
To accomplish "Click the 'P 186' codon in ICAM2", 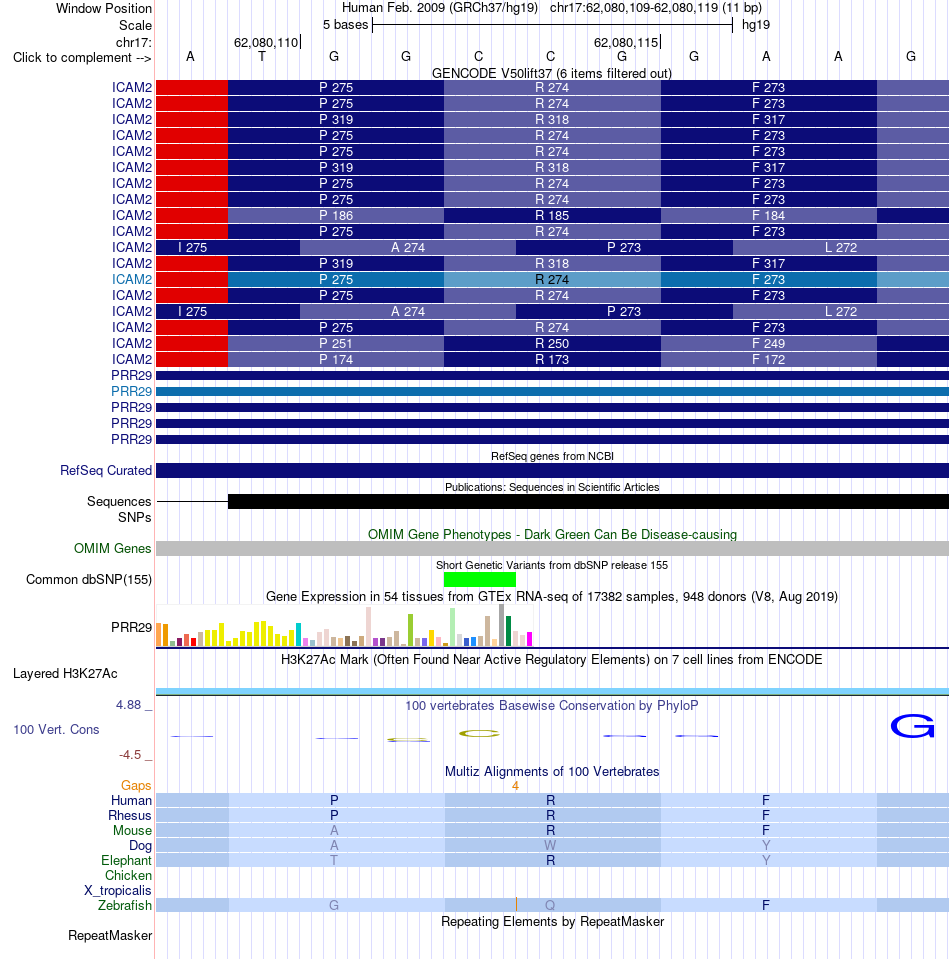I will pos(336,215).
